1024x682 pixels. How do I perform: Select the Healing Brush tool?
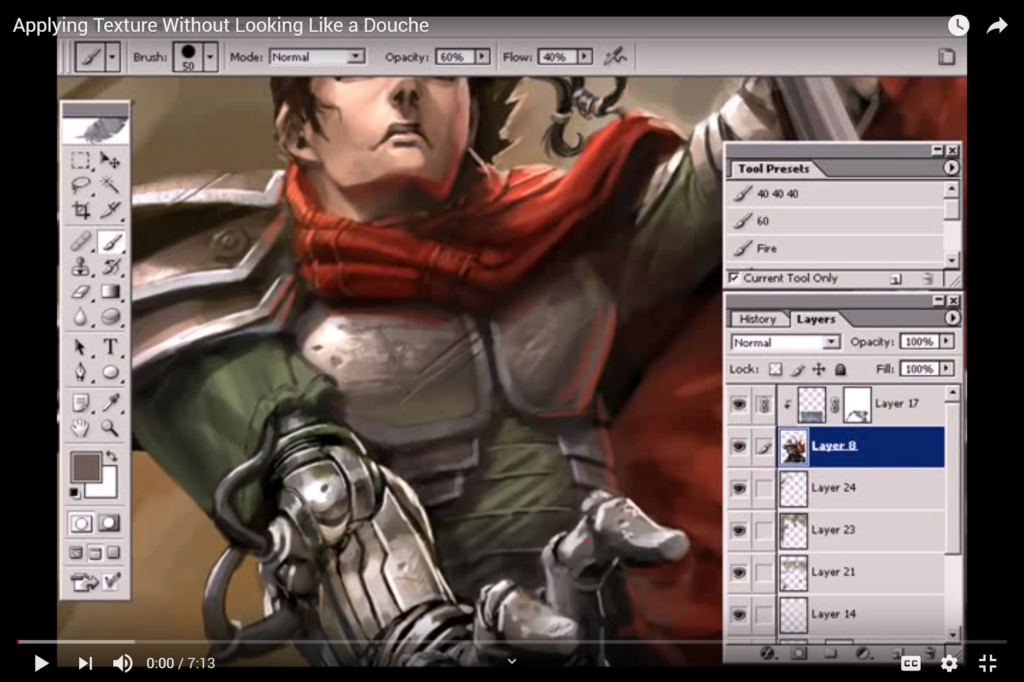tap(80, 242)
